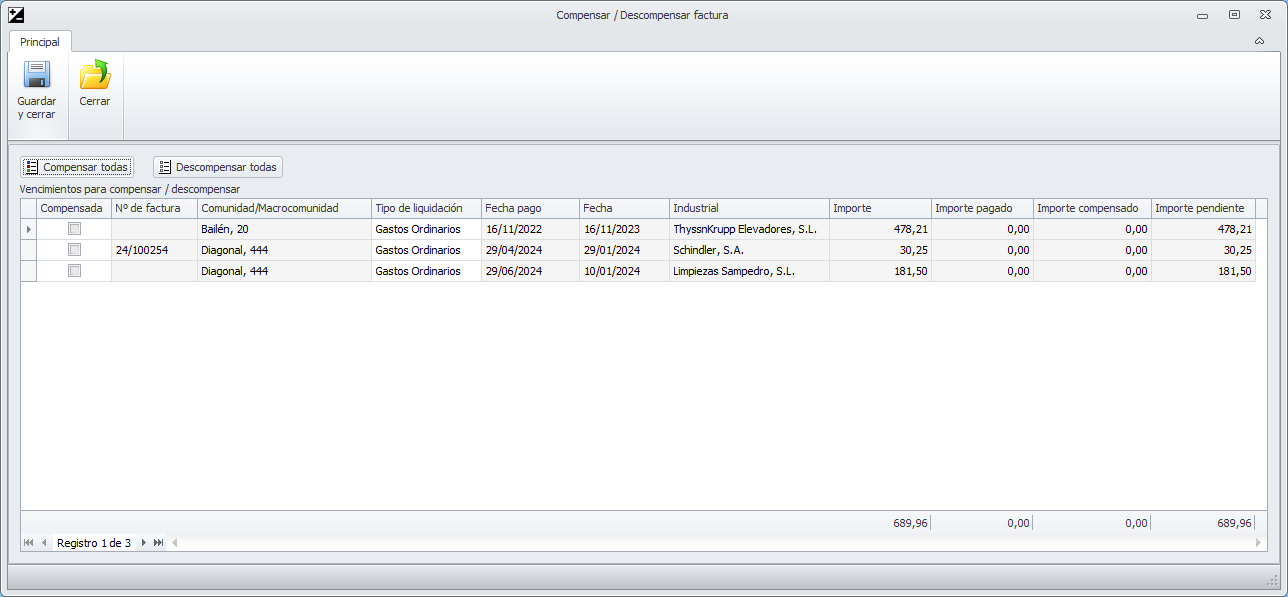Click Registro 1 de 3 record indicator
This screenshot has height=597, width=1288.
pyautogui.click(x=94, y=543)
